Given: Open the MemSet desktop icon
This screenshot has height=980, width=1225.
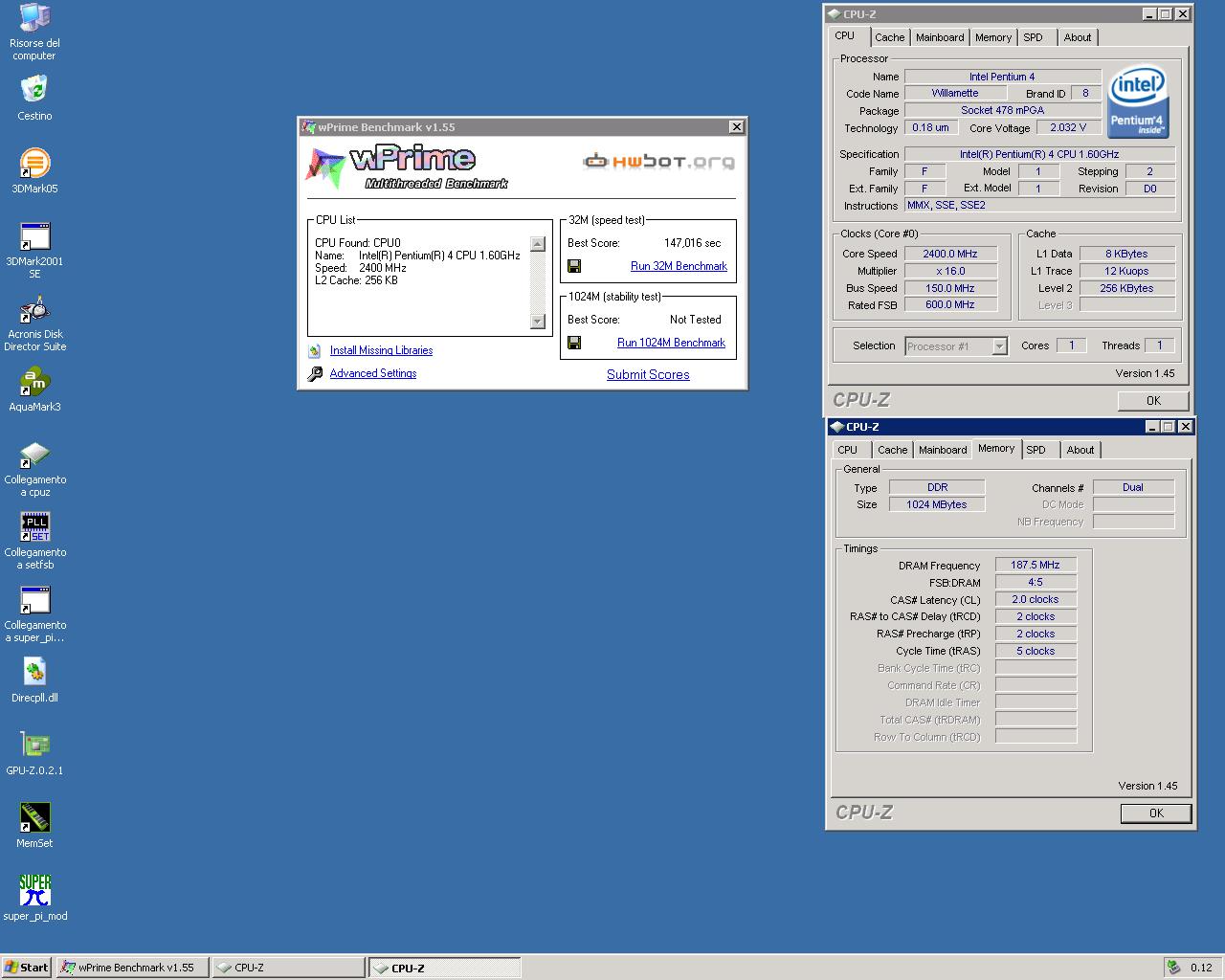Looking at the screenshot, I should (x=34, y=824).
